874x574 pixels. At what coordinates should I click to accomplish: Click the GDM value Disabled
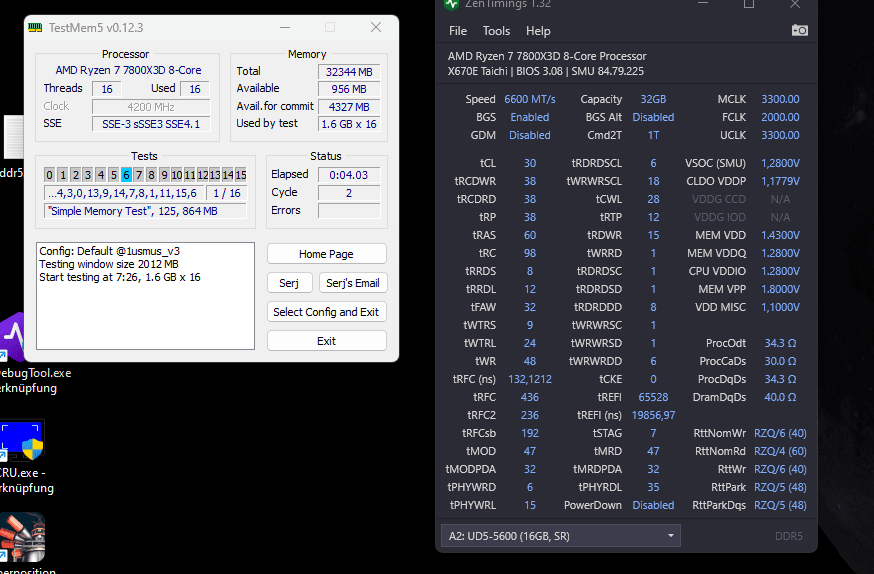[530, 135]
